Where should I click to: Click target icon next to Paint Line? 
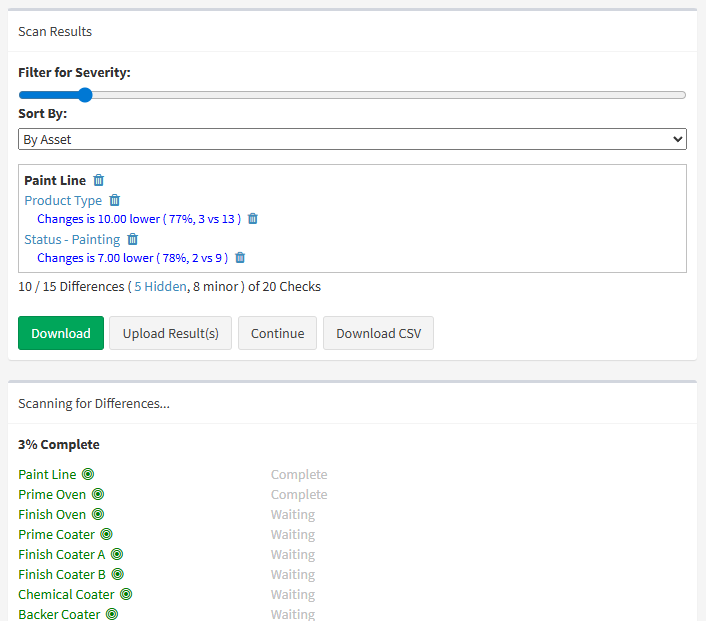point(88,475)
